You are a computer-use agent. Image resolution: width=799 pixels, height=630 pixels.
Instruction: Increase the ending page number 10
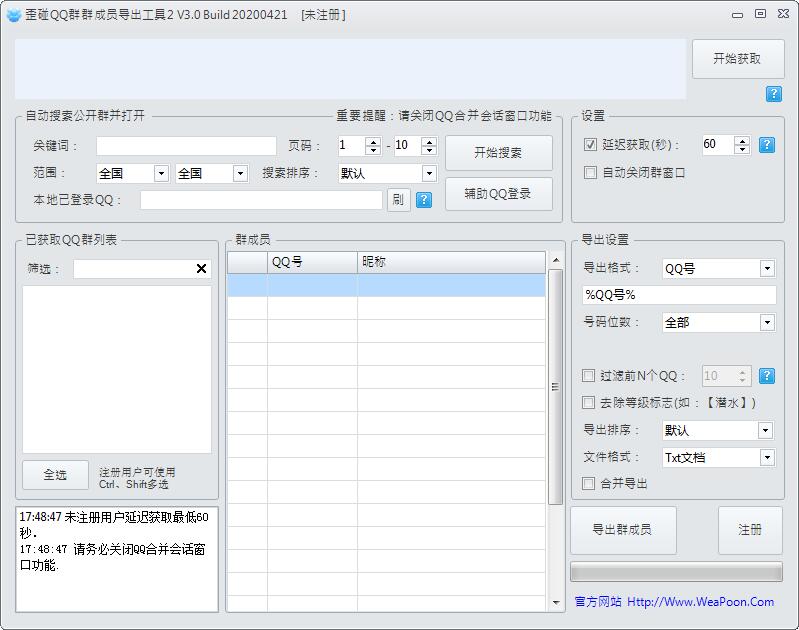(x=430, y=141)
